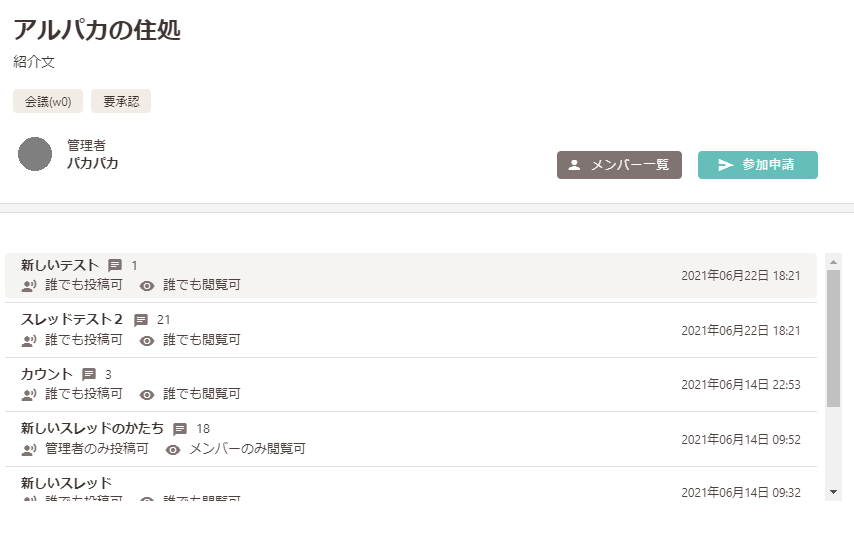Click the comment icon beside 新しいテスト

point(115,265)
